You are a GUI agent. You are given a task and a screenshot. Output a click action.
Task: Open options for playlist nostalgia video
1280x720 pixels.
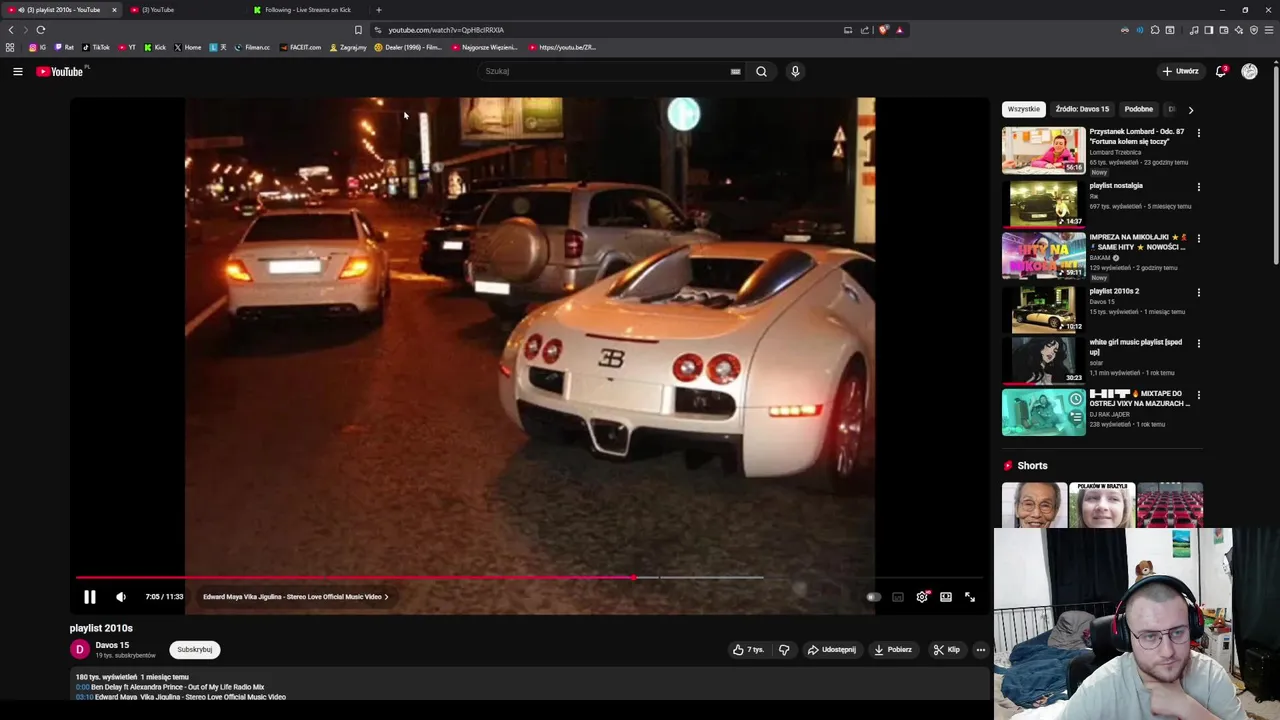point(1198,187)
